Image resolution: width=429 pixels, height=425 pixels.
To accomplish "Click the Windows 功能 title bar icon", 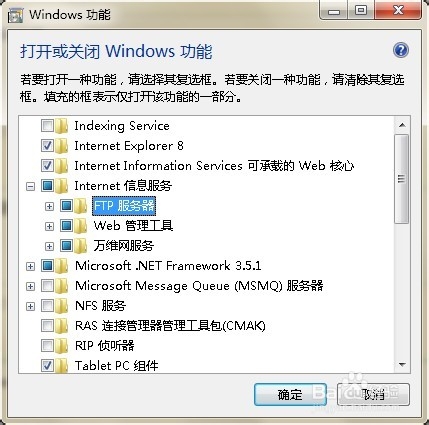I will click(x=15, y=15).
